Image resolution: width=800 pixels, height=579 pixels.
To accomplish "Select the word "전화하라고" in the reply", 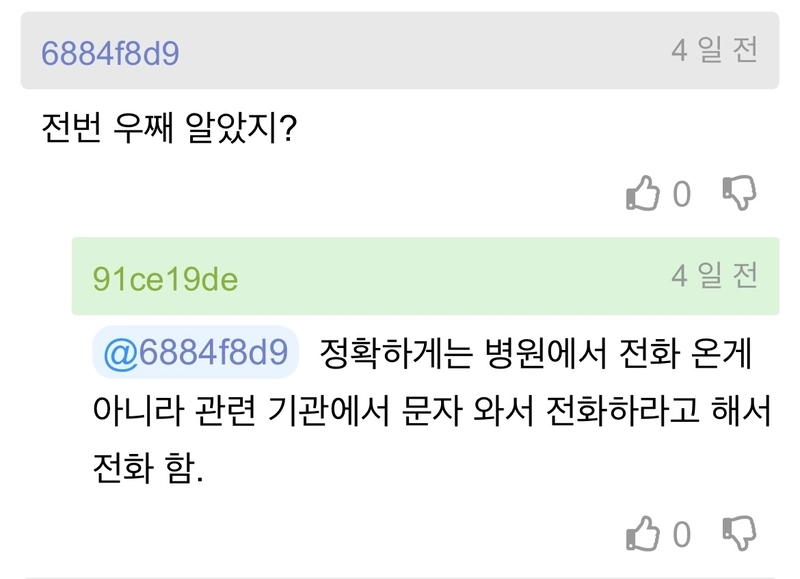I will (x=622, y=411).
